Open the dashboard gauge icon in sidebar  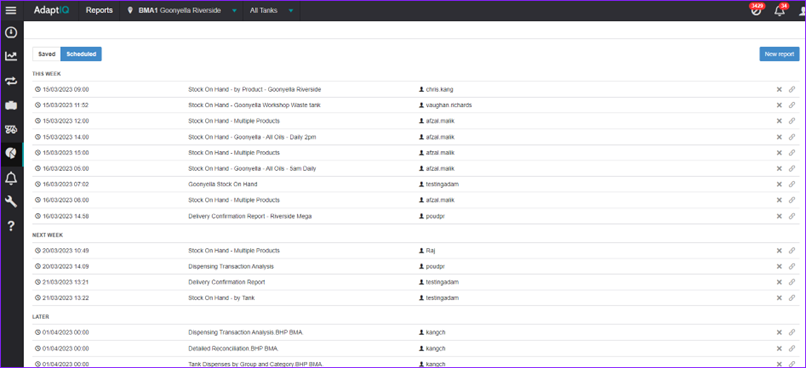pos(11,33)
